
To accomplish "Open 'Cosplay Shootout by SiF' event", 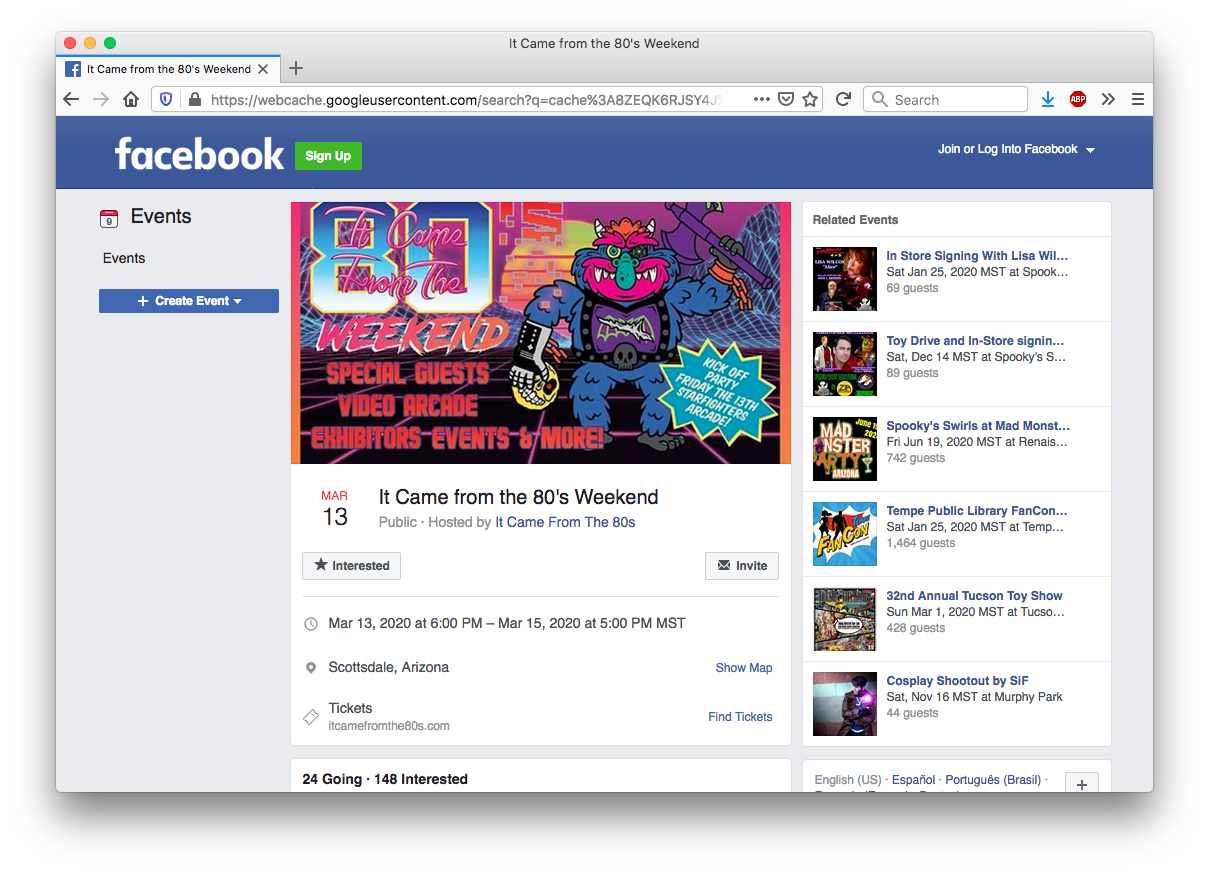I will (957, 681).
